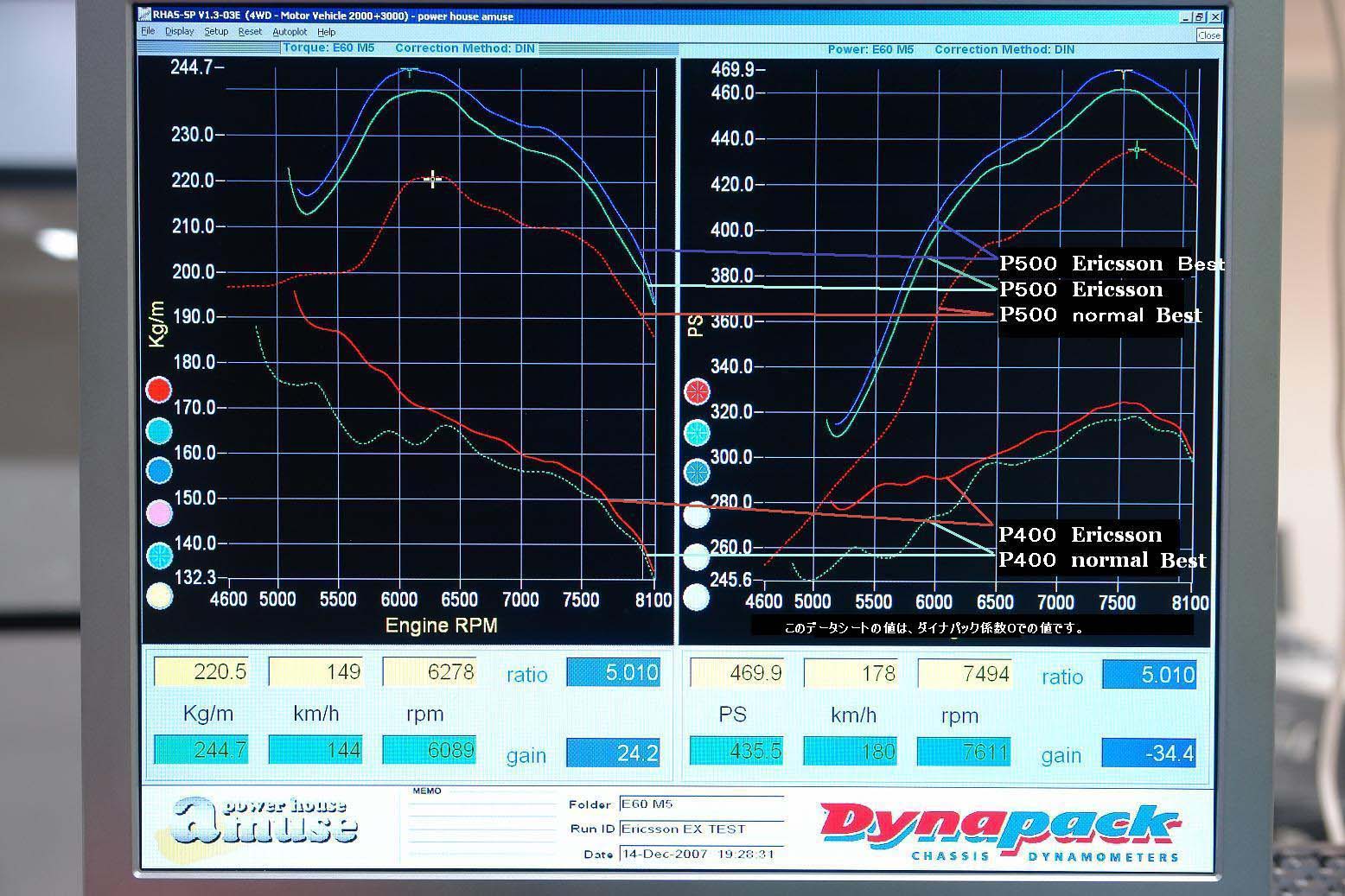Open the Reset menu
The width and height of the screenshot is (1345, 896).
click(x=250, y=31)
